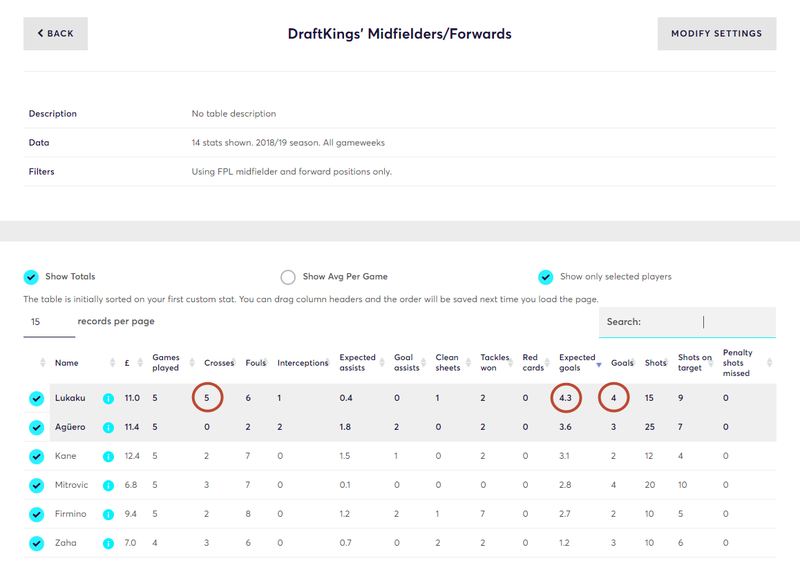The image size is (800, 563).
Task: Click the sort arrows left of Name column
Action: [x=43, y=363]
